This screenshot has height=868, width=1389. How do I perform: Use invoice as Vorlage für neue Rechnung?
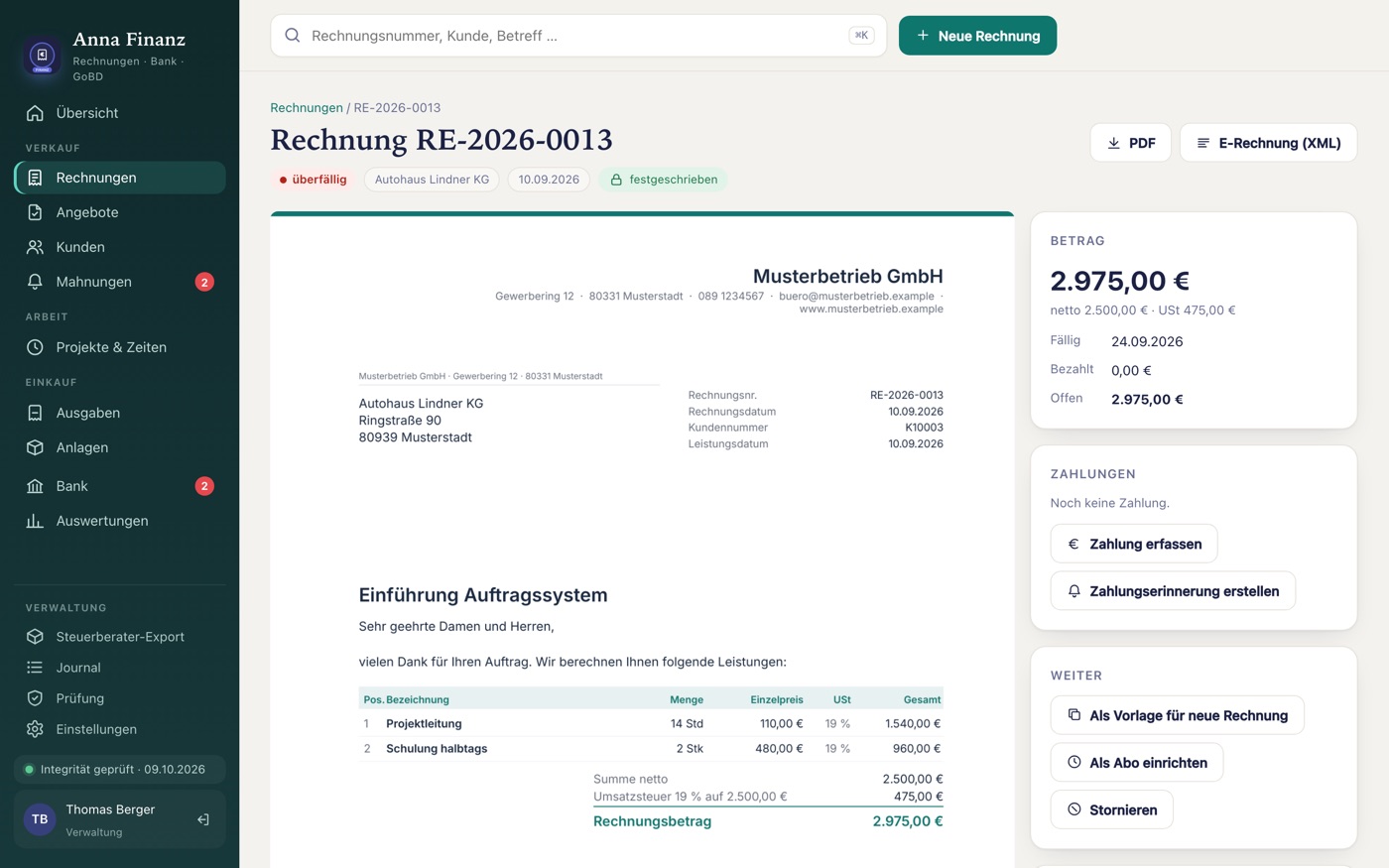[1177, 715]
